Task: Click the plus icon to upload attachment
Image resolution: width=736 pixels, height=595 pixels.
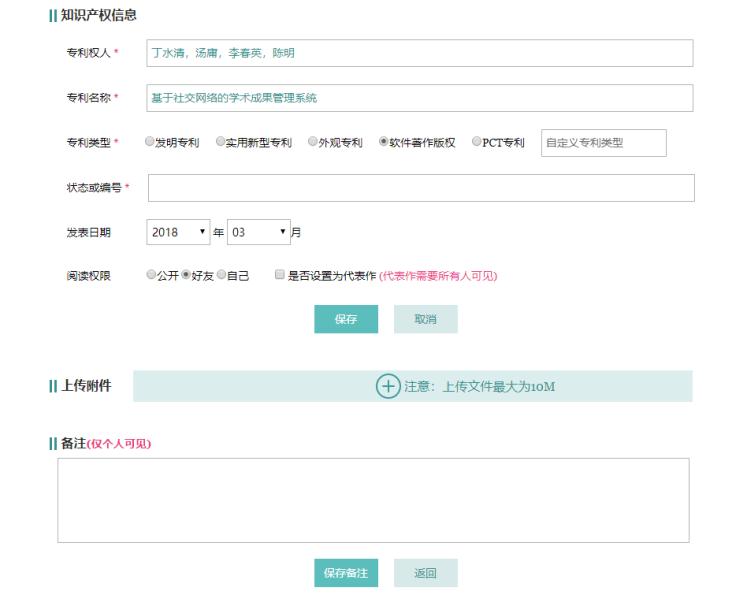Action: click(x=388, y=386)
